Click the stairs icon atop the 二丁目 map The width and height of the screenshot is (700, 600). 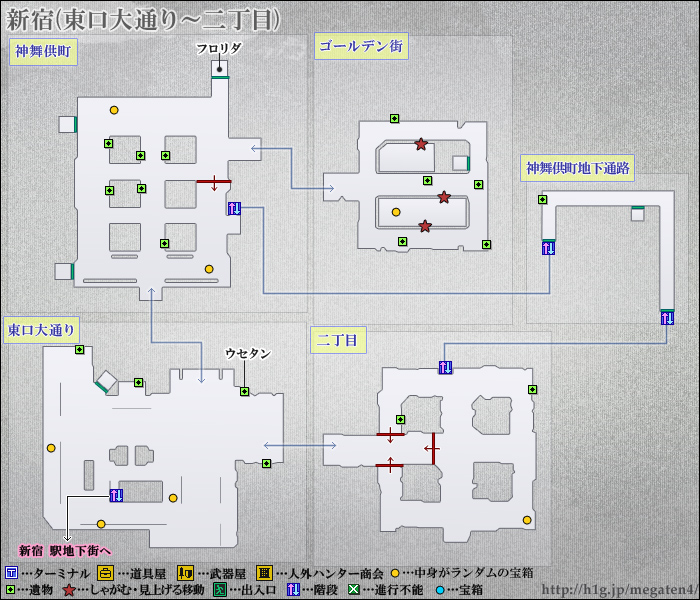click(x=445, y=367)
